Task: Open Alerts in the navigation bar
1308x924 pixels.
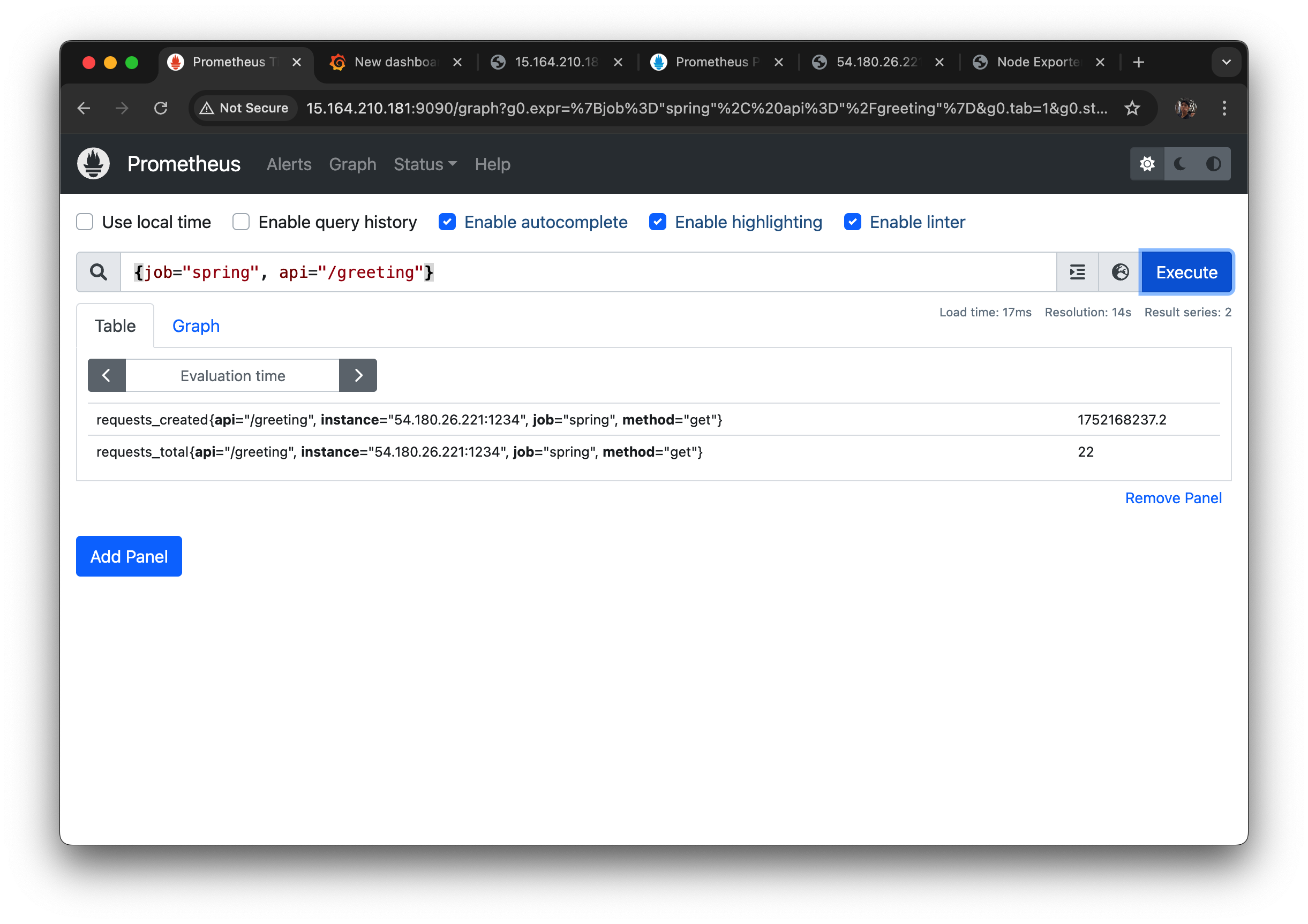Action: point(289,164)
